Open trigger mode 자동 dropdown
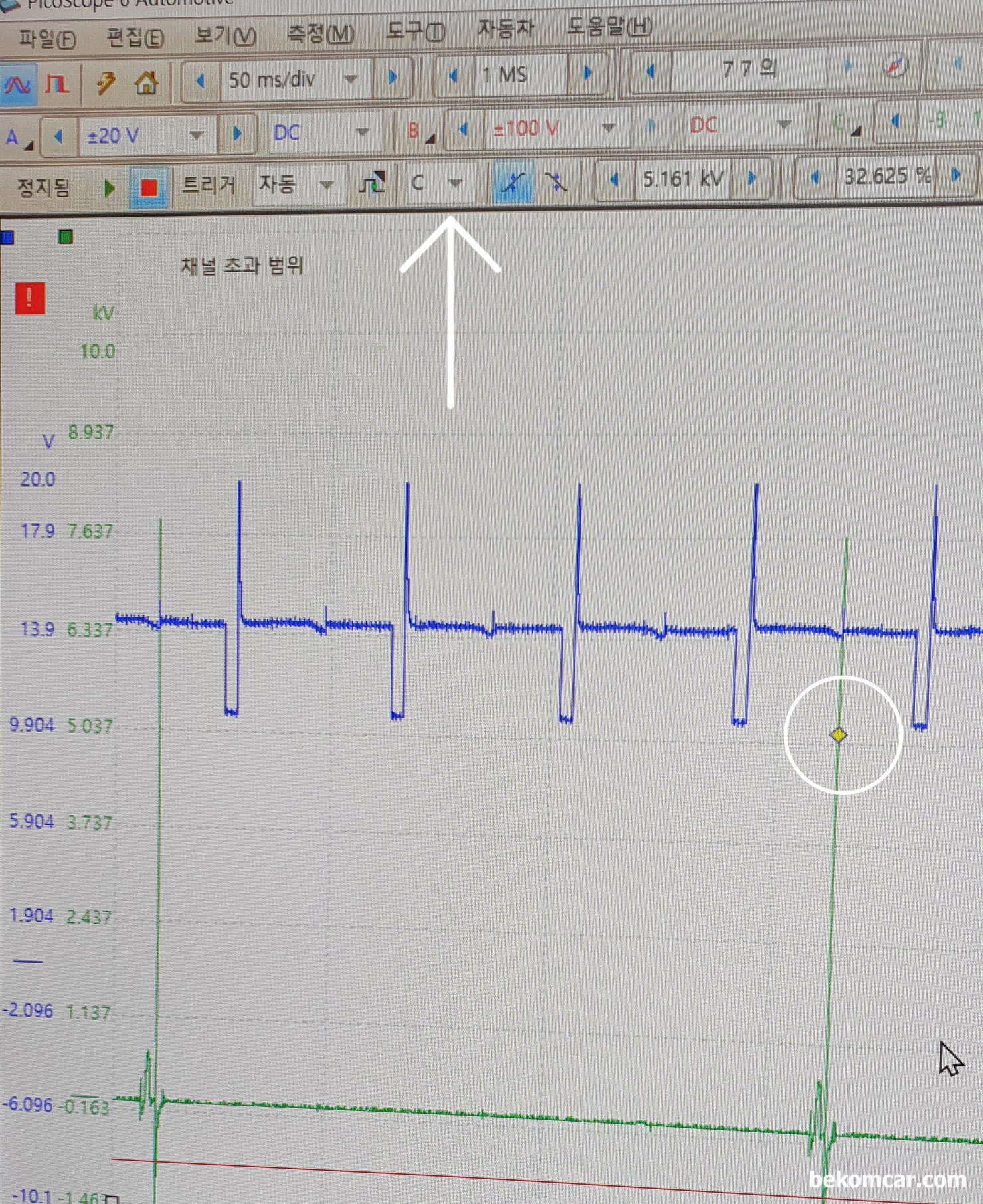The height and width of the screenshot is (1204, 983). tap(326, 184)
